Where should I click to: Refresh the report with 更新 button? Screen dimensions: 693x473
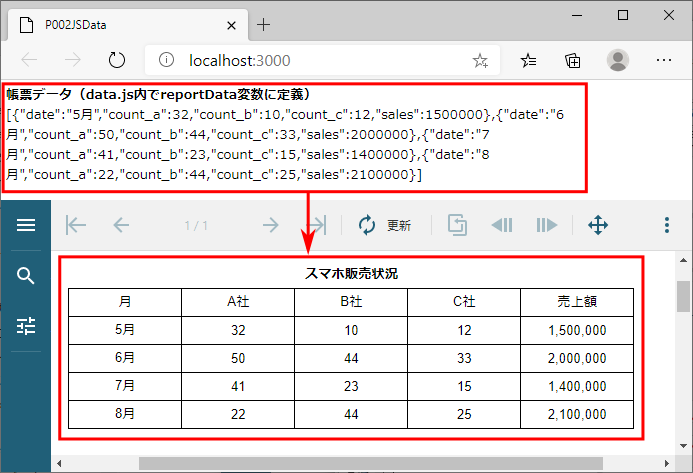point(385,225)
